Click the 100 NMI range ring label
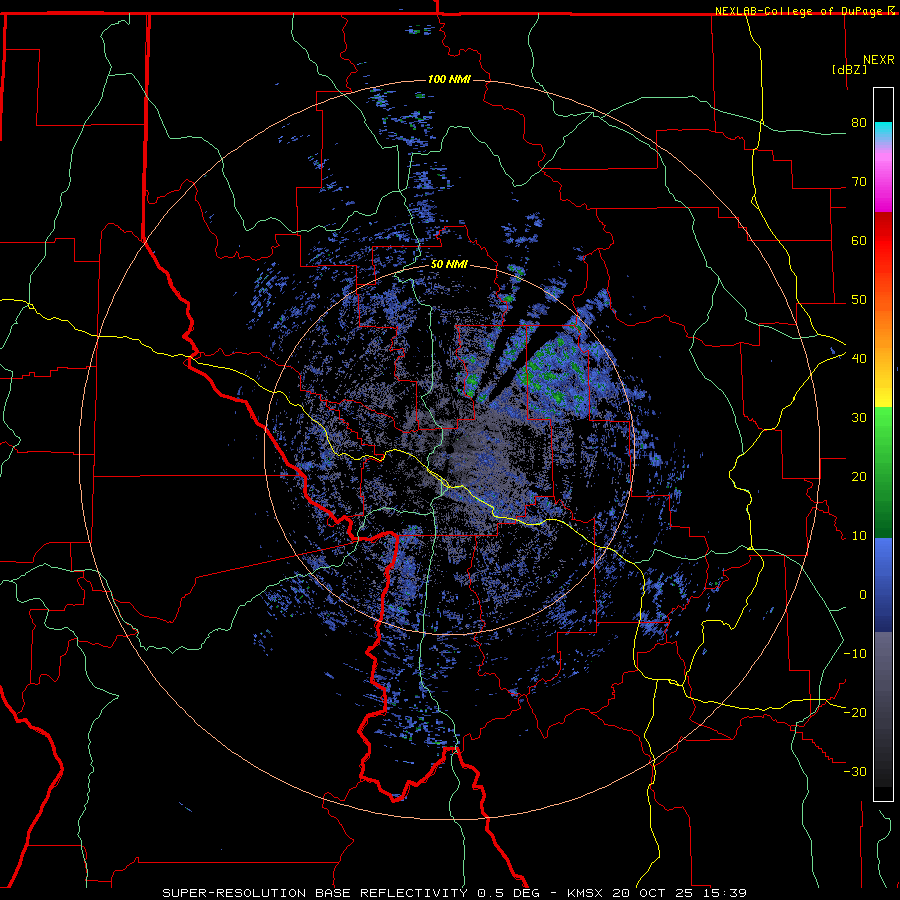The width and height of the screenshot is (900, 900). tap(449, 79)
